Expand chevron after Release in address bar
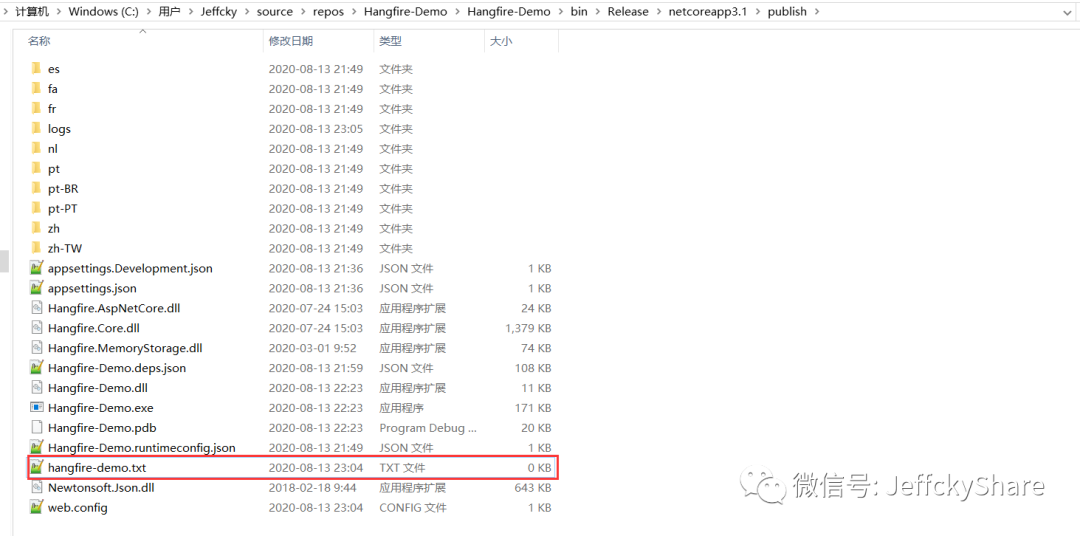This screenshot has width=1080, height=536. (x=658, y=12)
